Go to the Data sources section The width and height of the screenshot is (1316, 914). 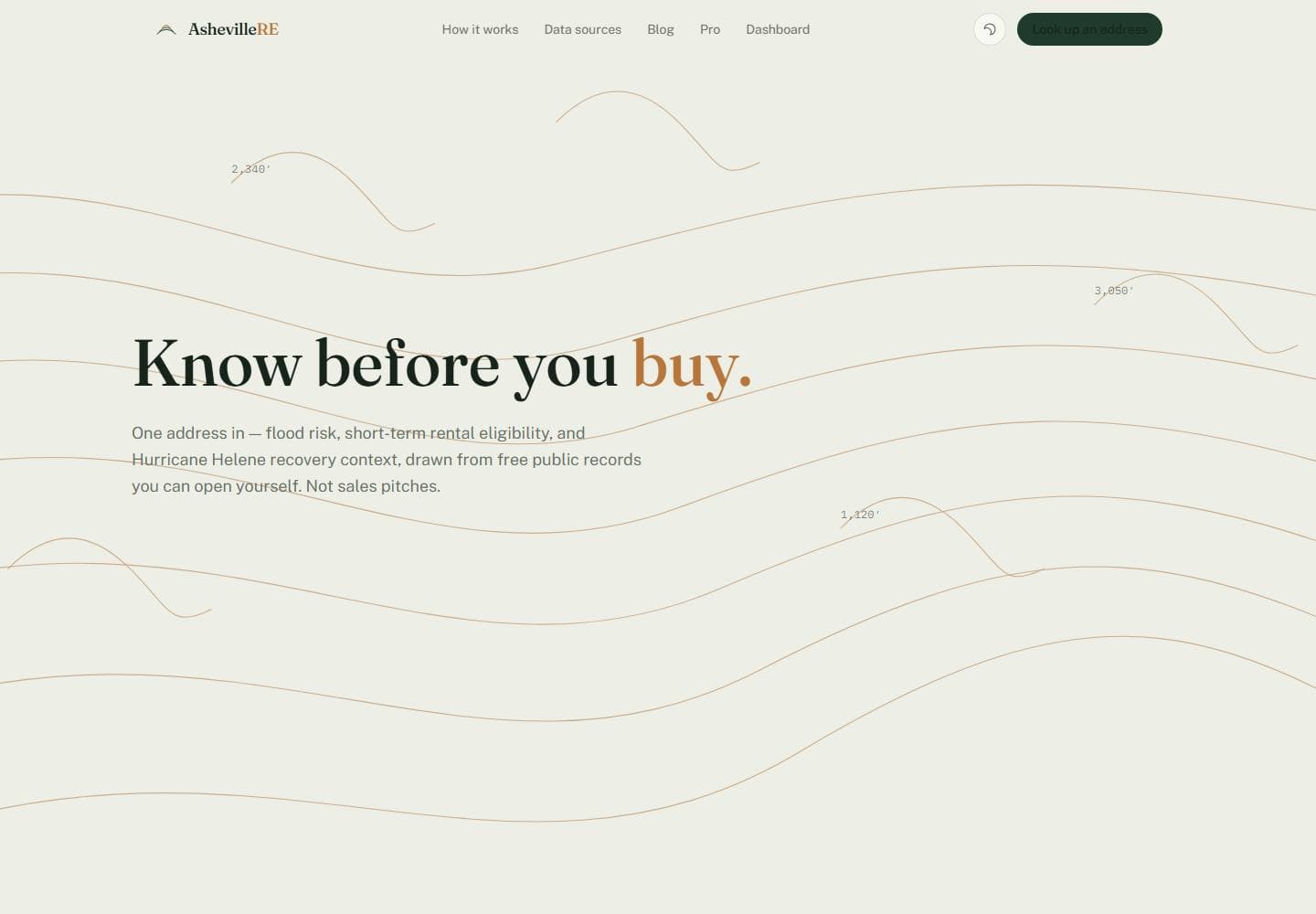[582, 29]
